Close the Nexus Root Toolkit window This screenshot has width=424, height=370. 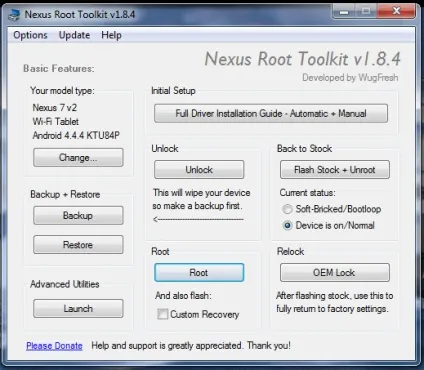(396, 12)
